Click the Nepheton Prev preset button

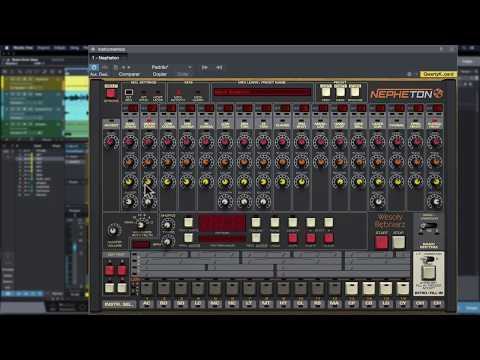326,91
